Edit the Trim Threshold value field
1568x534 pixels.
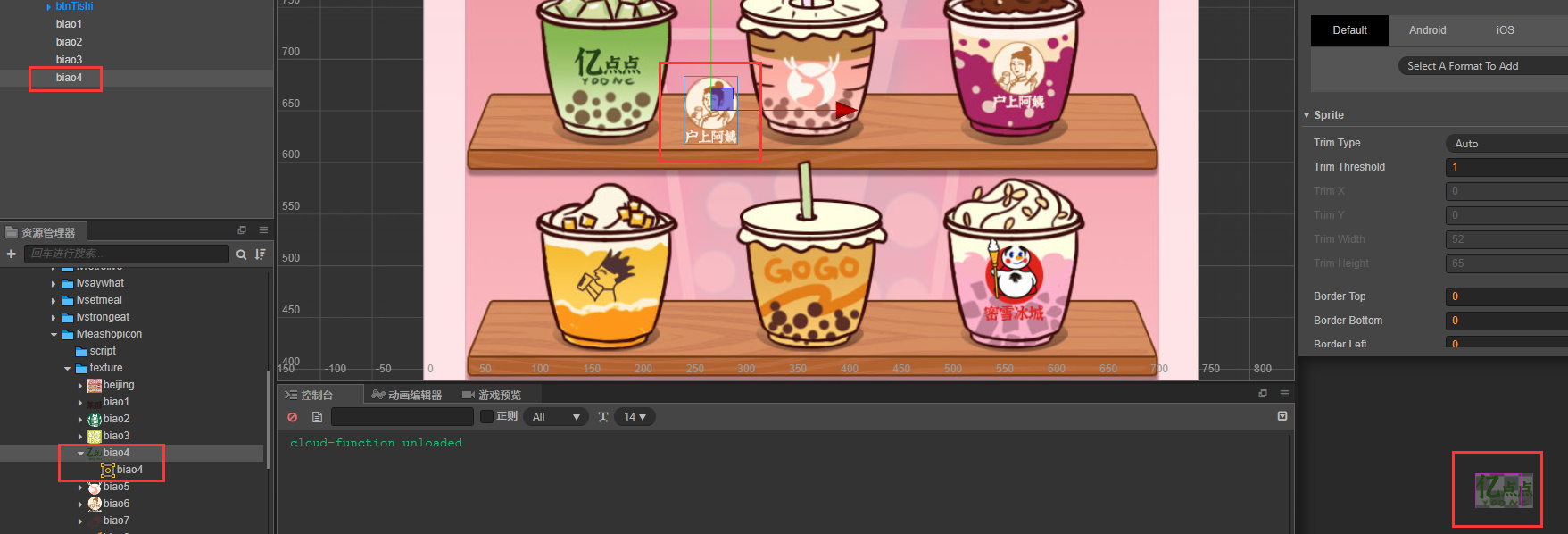coord(1506,167)
